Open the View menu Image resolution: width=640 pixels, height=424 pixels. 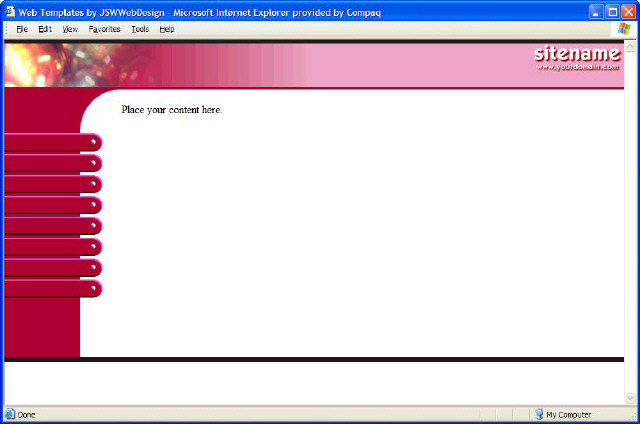click(x=70, y=29)
